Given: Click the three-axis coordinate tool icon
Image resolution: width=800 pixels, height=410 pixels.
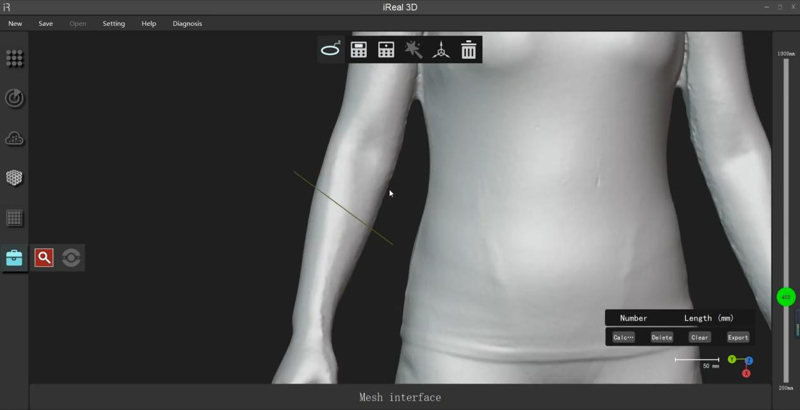Looking at the screenshot, I should (441, 49).
